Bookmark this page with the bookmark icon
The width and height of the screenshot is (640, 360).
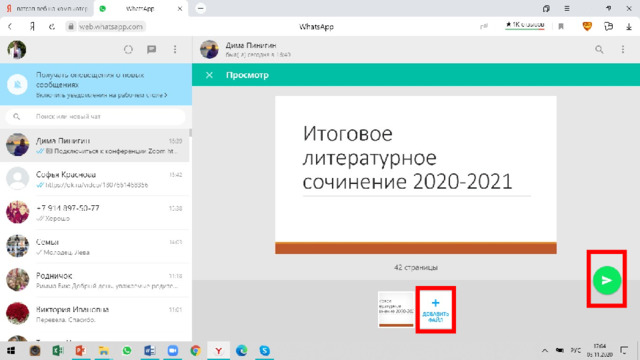coord(561,27)
